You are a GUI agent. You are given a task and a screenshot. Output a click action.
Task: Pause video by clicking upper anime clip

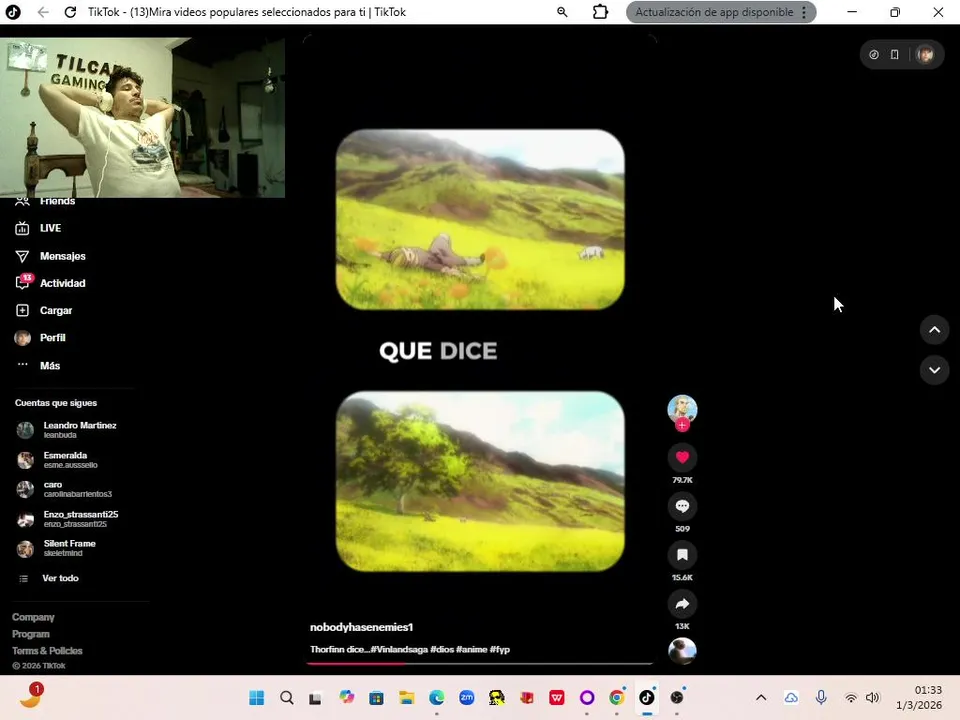click(480, 219)
